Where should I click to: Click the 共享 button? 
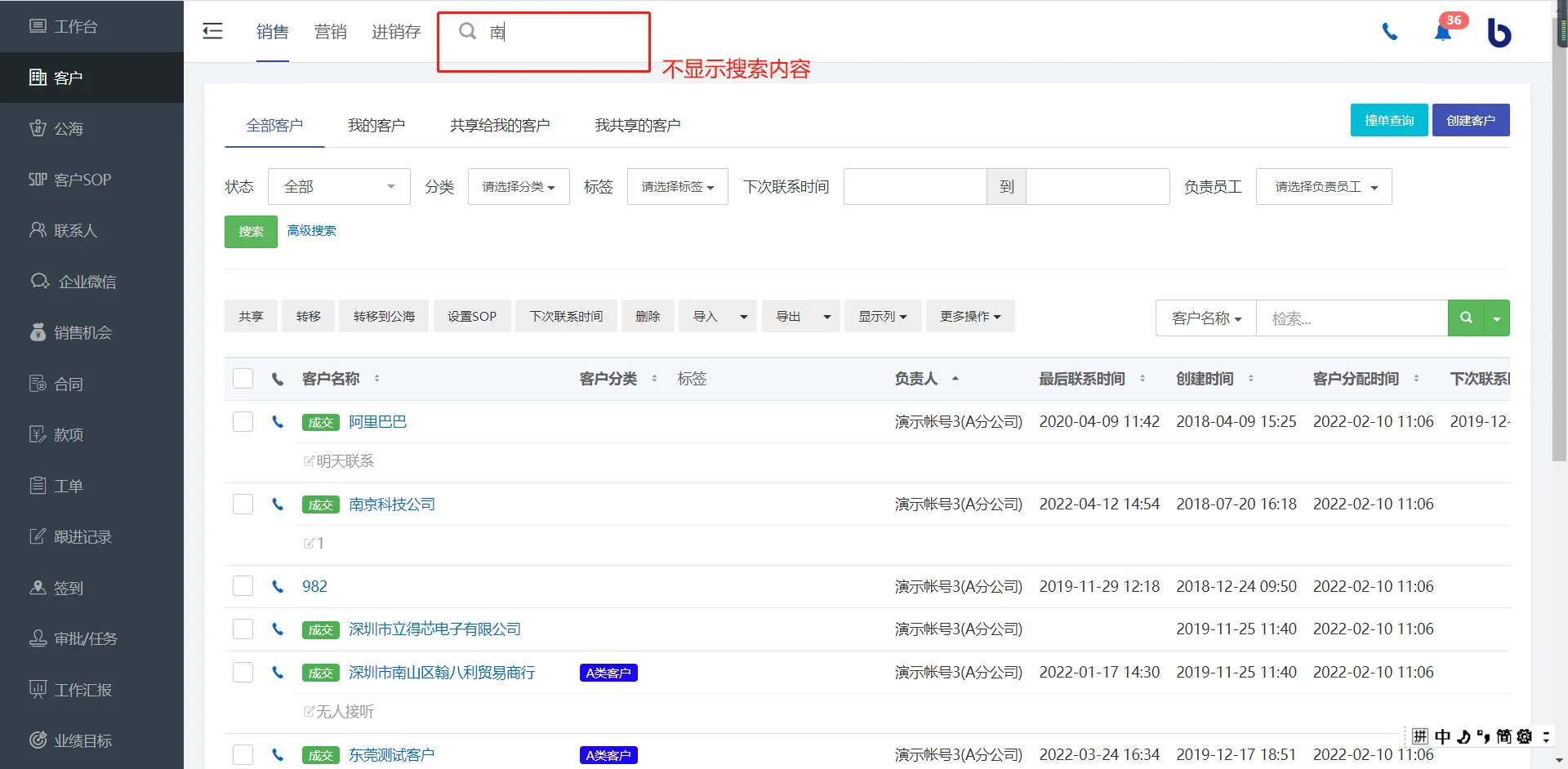click(x=251, y=317)
